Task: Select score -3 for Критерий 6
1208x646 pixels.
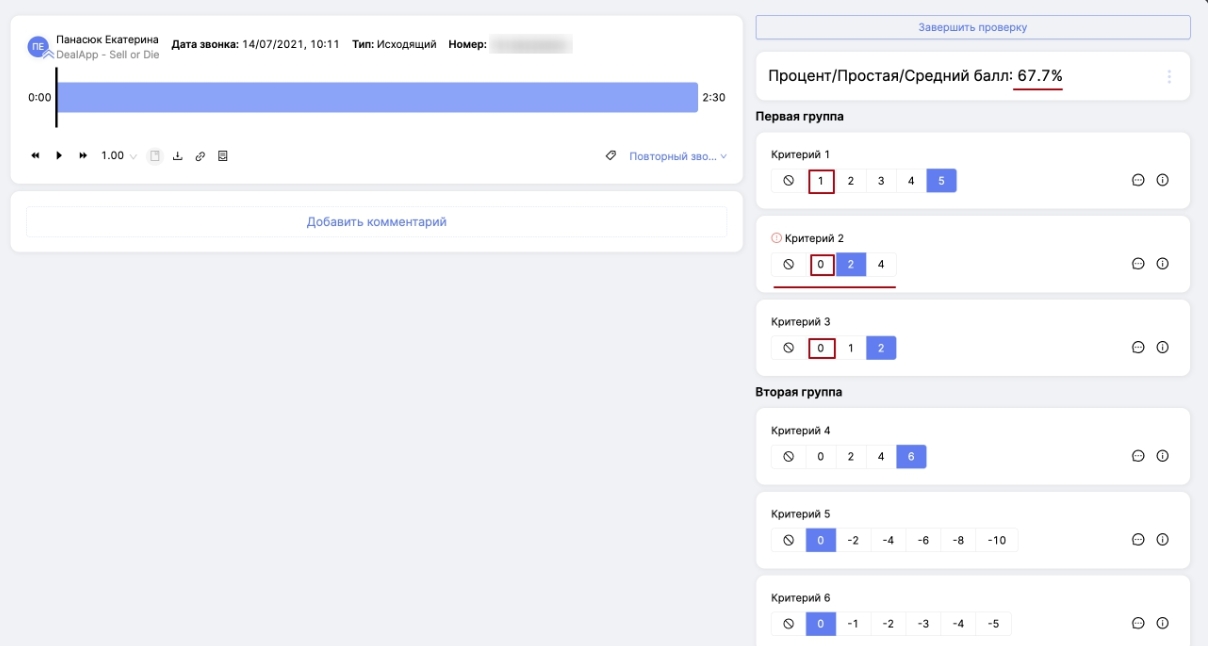Action: 923,624
